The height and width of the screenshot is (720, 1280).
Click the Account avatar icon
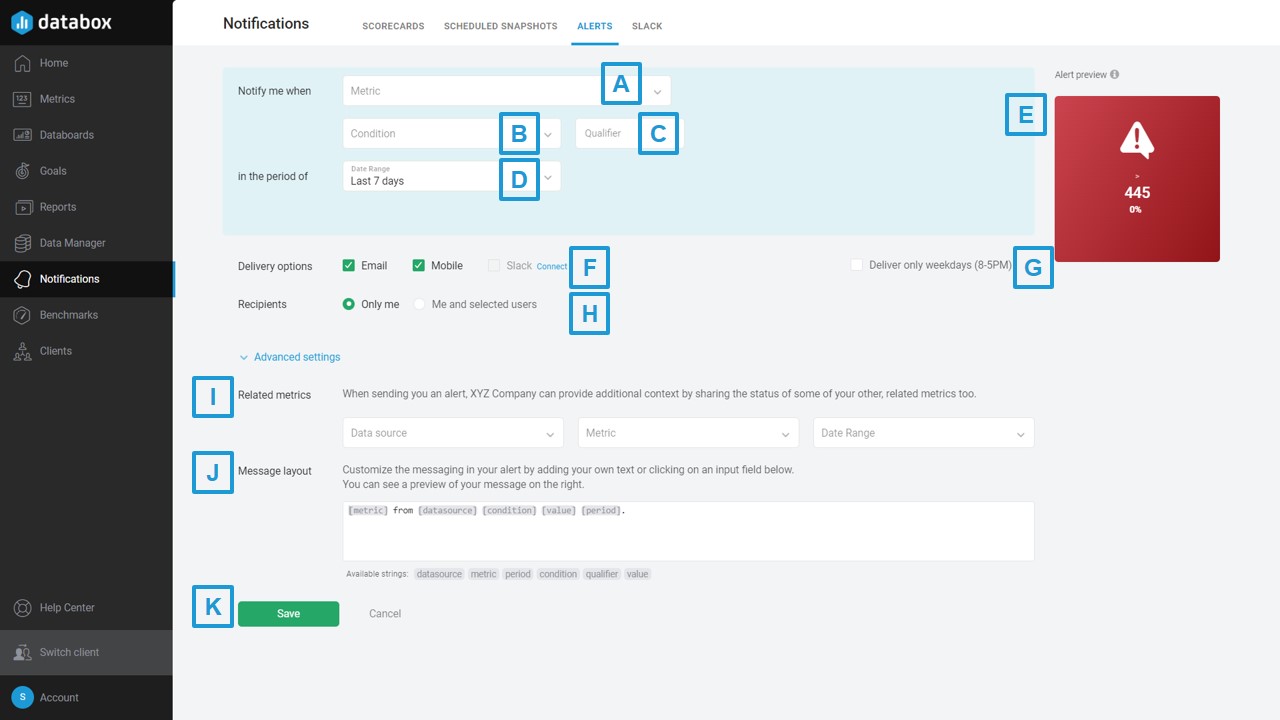22,697
